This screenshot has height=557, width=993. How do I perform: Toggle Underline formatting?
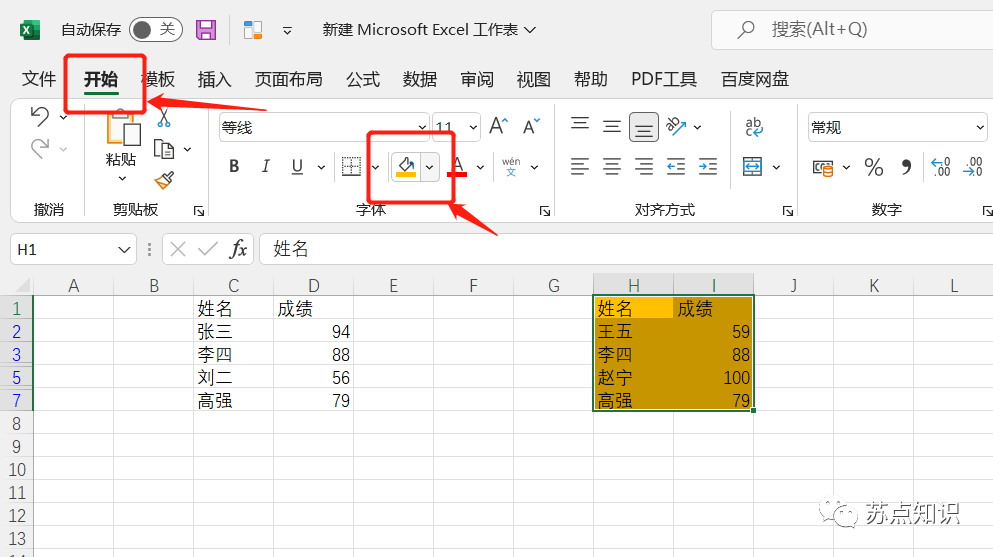(297, 166)
